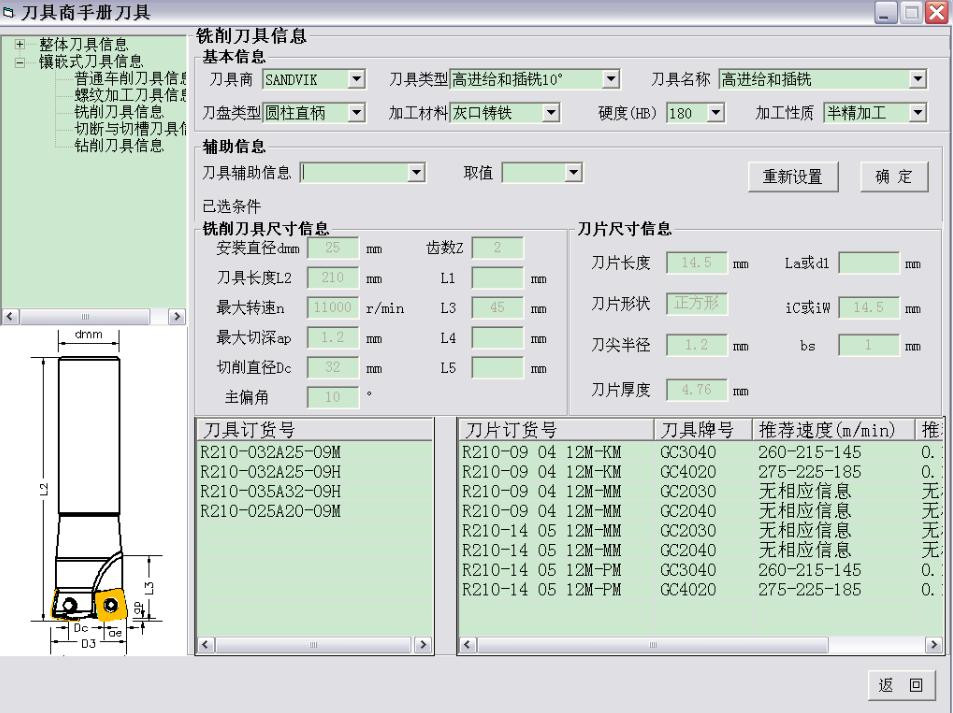Click the 确定 button
This screenshot has width=953, height=713.
tap(894, 177)
